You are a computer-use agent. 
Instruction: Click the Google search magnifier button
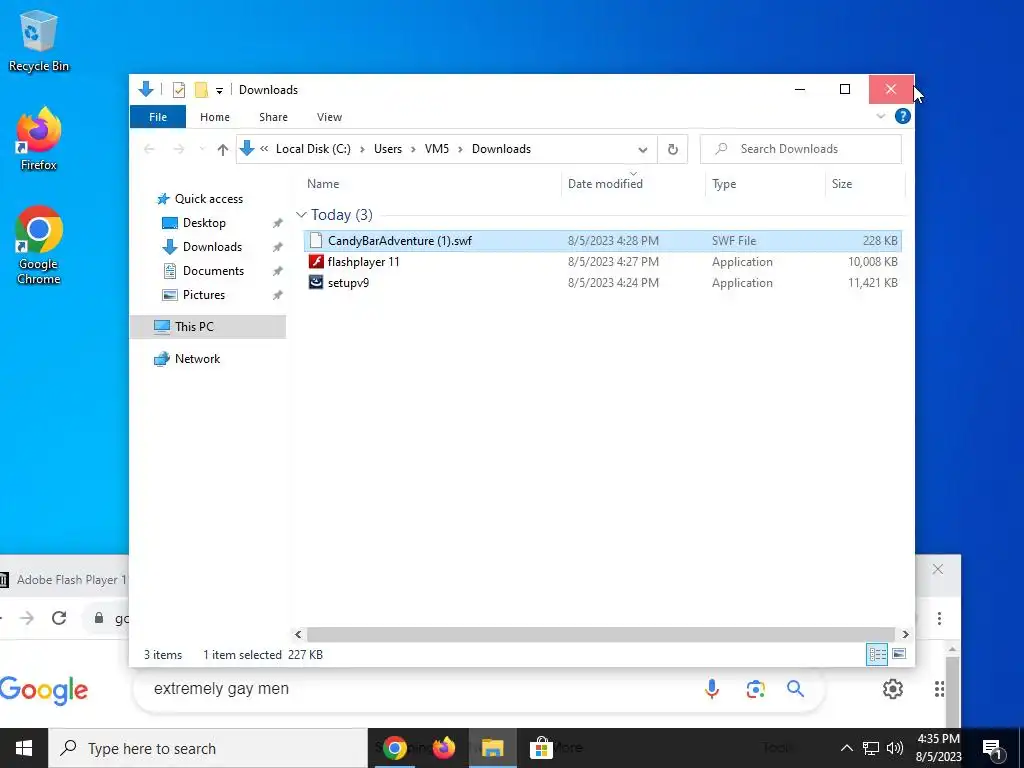[x=795, y=689]
